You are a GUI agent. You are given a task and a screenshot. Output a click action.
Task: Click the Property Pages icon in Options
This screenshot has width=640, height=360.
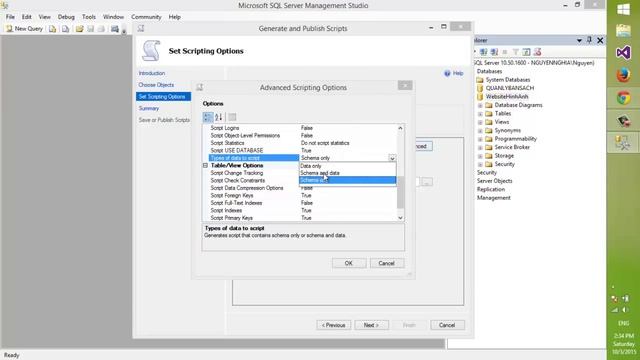[232, 117]
